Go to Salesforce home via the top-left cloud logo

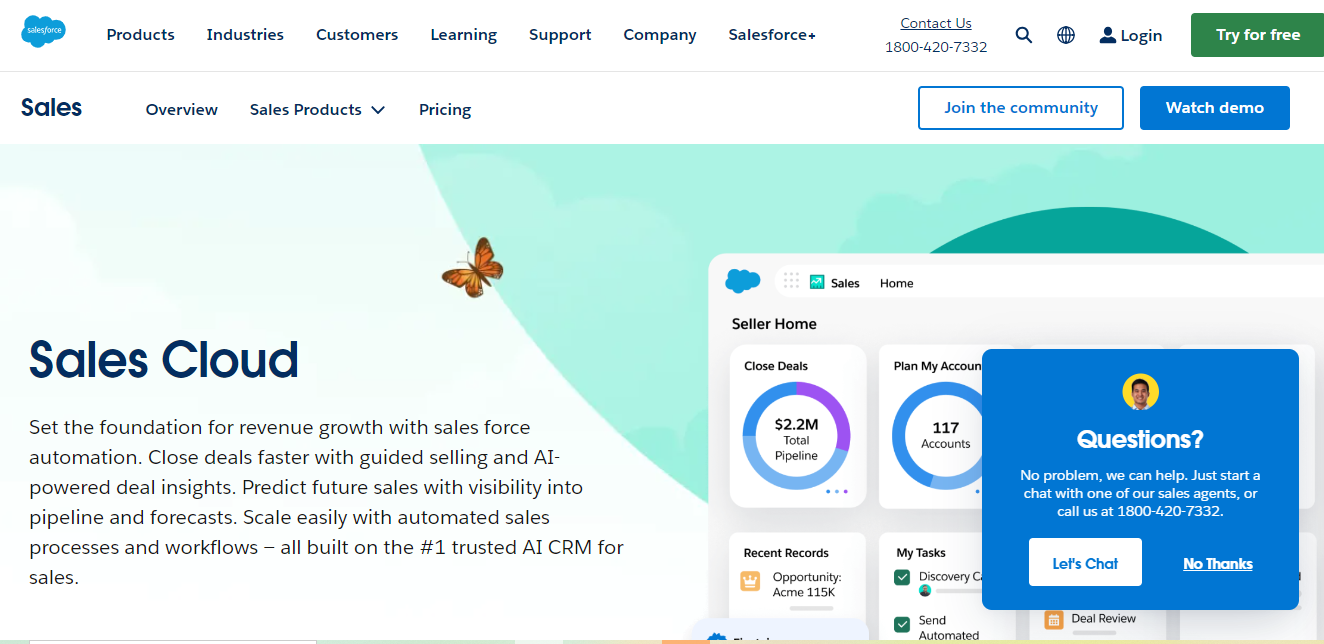tap(43, 32)
